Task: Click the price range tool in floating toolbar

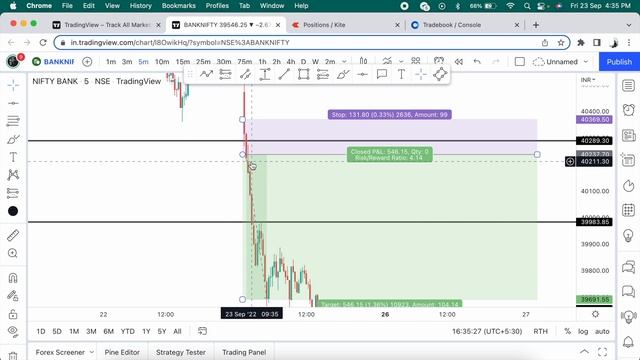Action: click(264, 74)
